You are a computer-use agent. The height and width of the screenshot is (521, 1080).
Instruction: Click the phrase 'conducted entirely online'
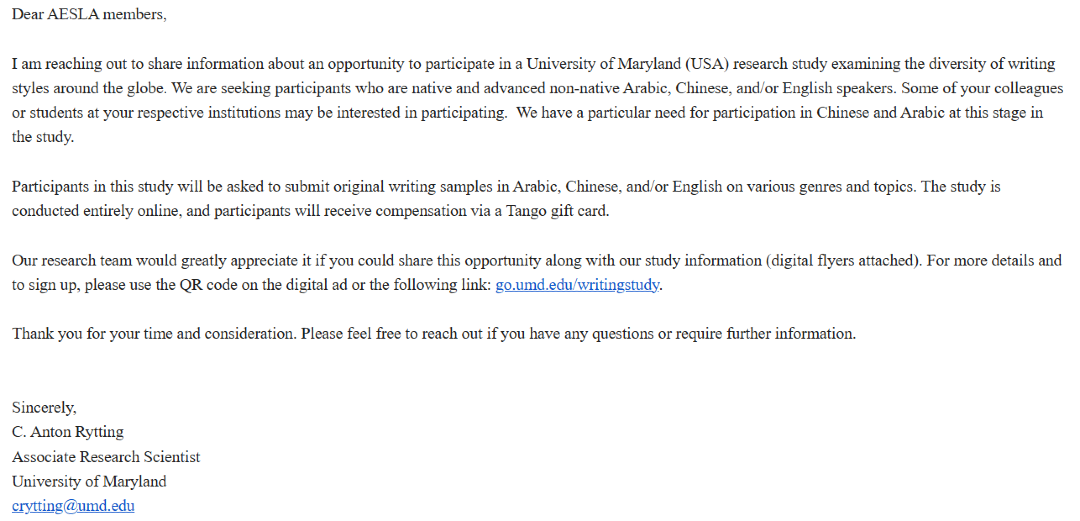pos(95,211)
